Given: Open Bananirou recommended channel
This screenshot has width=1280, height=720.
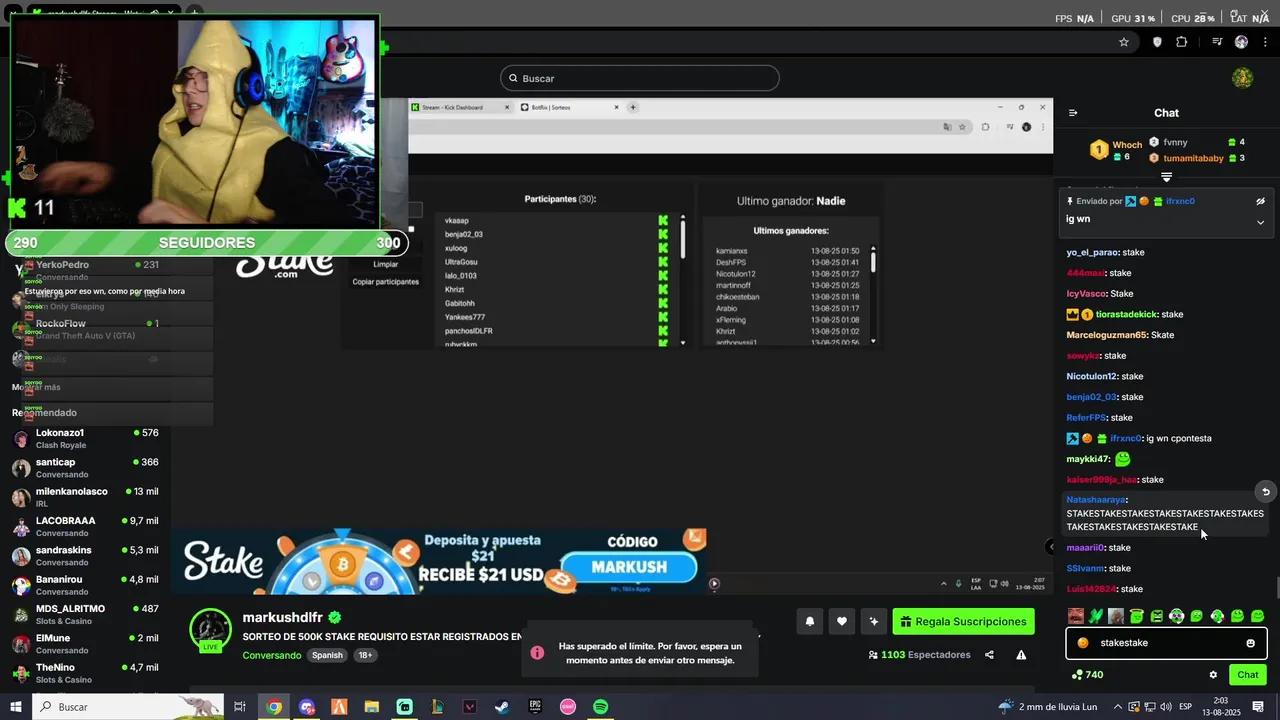Looking at the screenshot, I should point(85,585).
